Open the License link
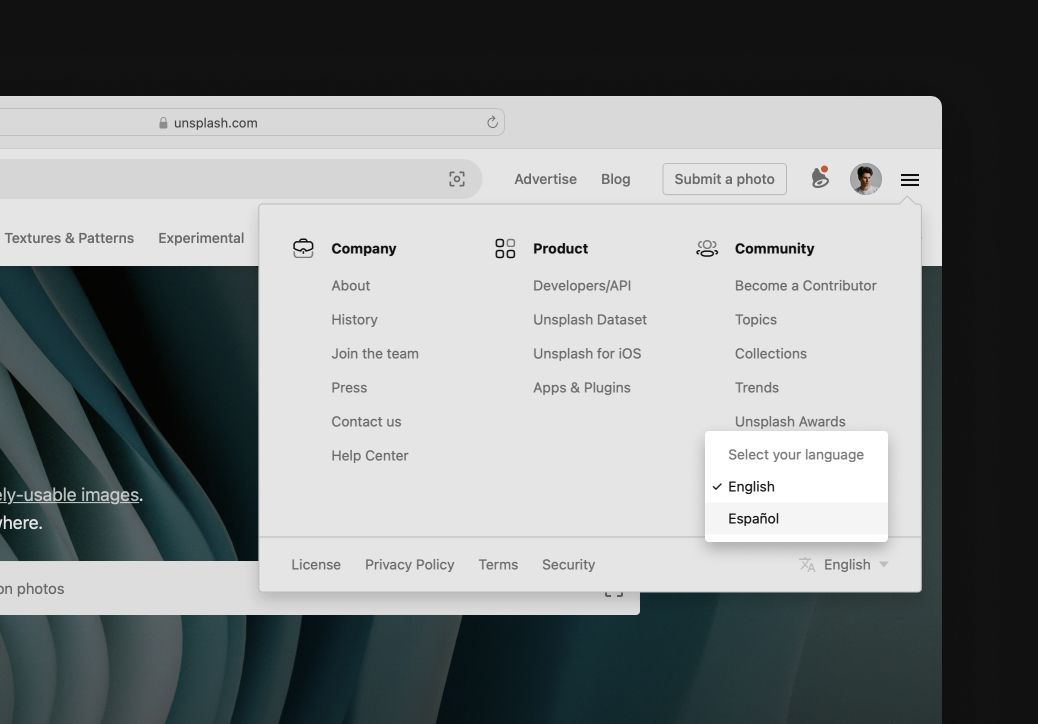 point(316,565)
